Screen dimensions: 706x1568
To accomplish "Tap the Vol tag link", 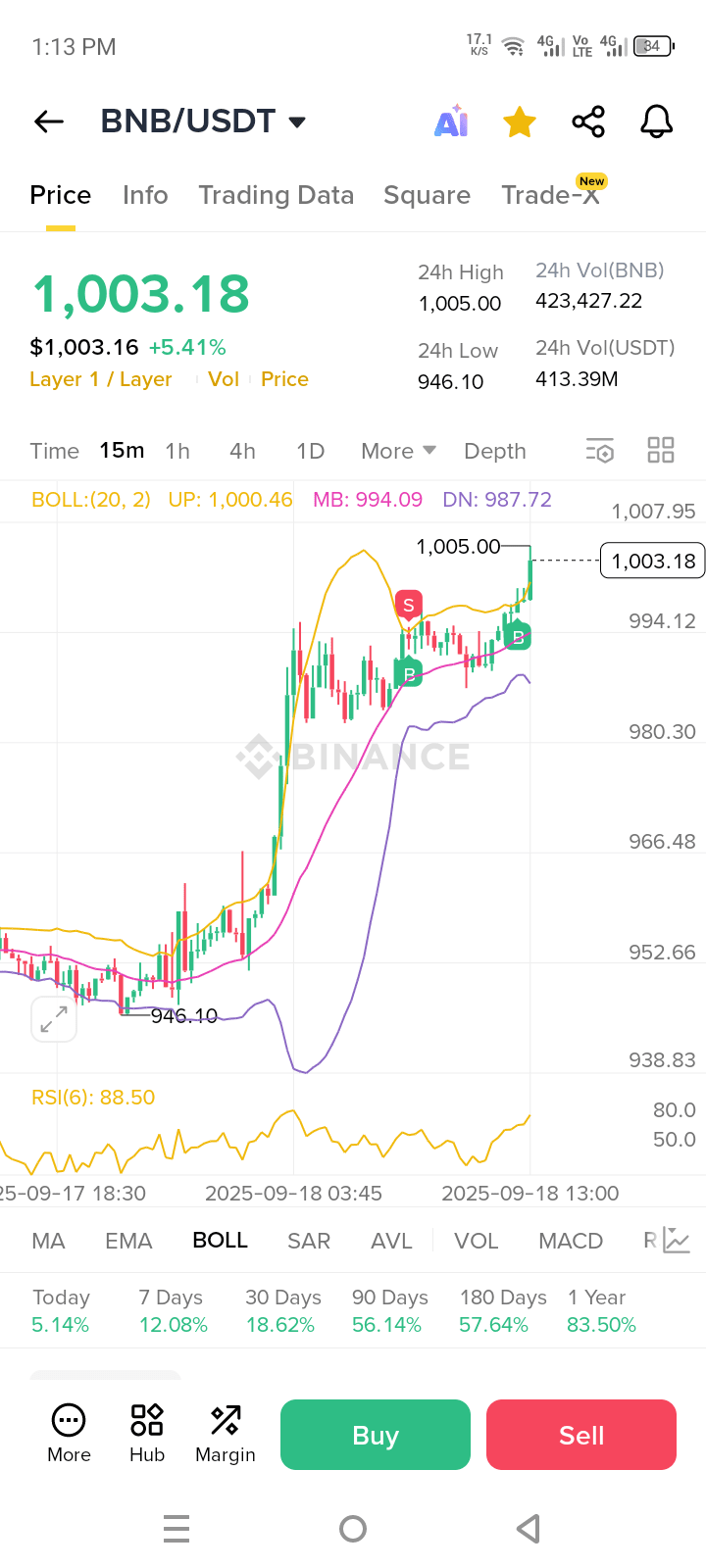I will click(x=224, y=379).
